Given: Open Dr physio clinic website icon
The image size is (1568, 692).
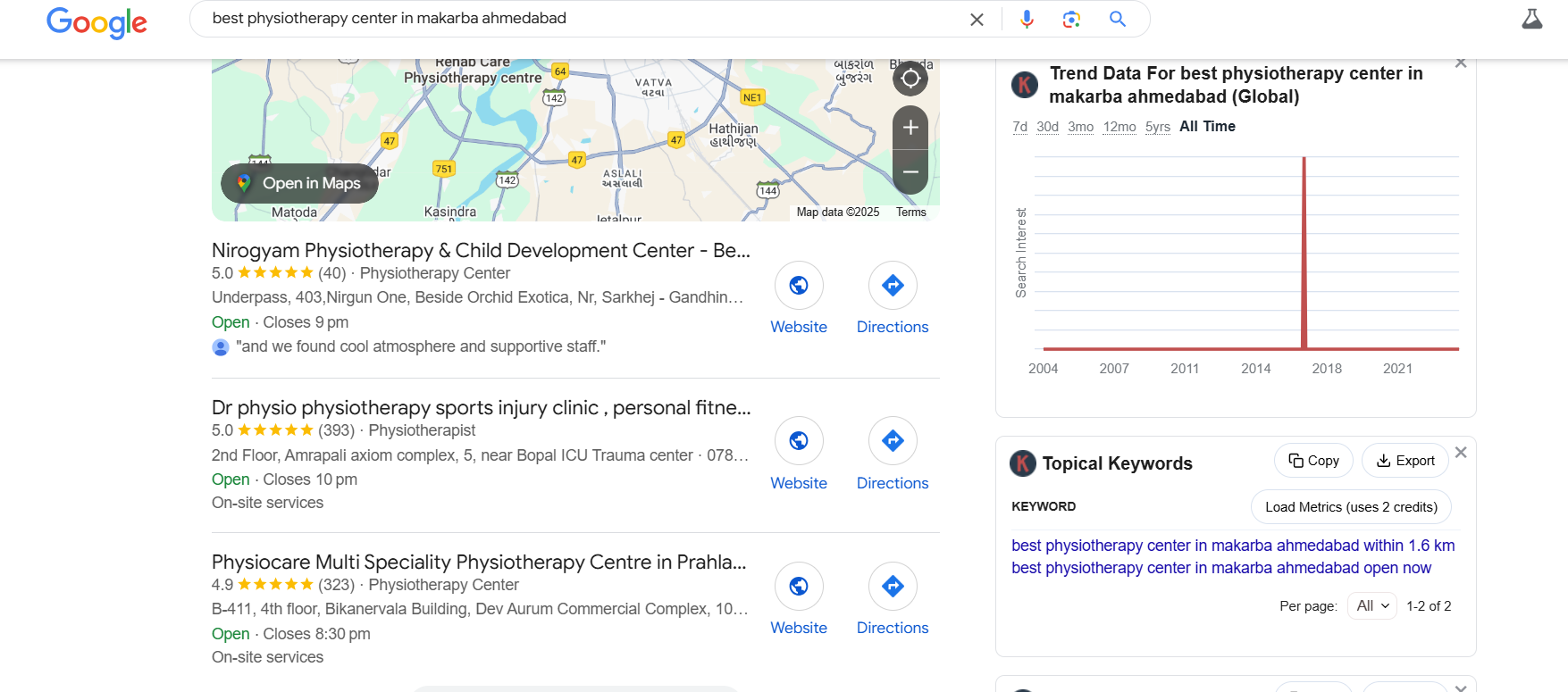Looking at the screenshot, I should (x=799, y=441).
